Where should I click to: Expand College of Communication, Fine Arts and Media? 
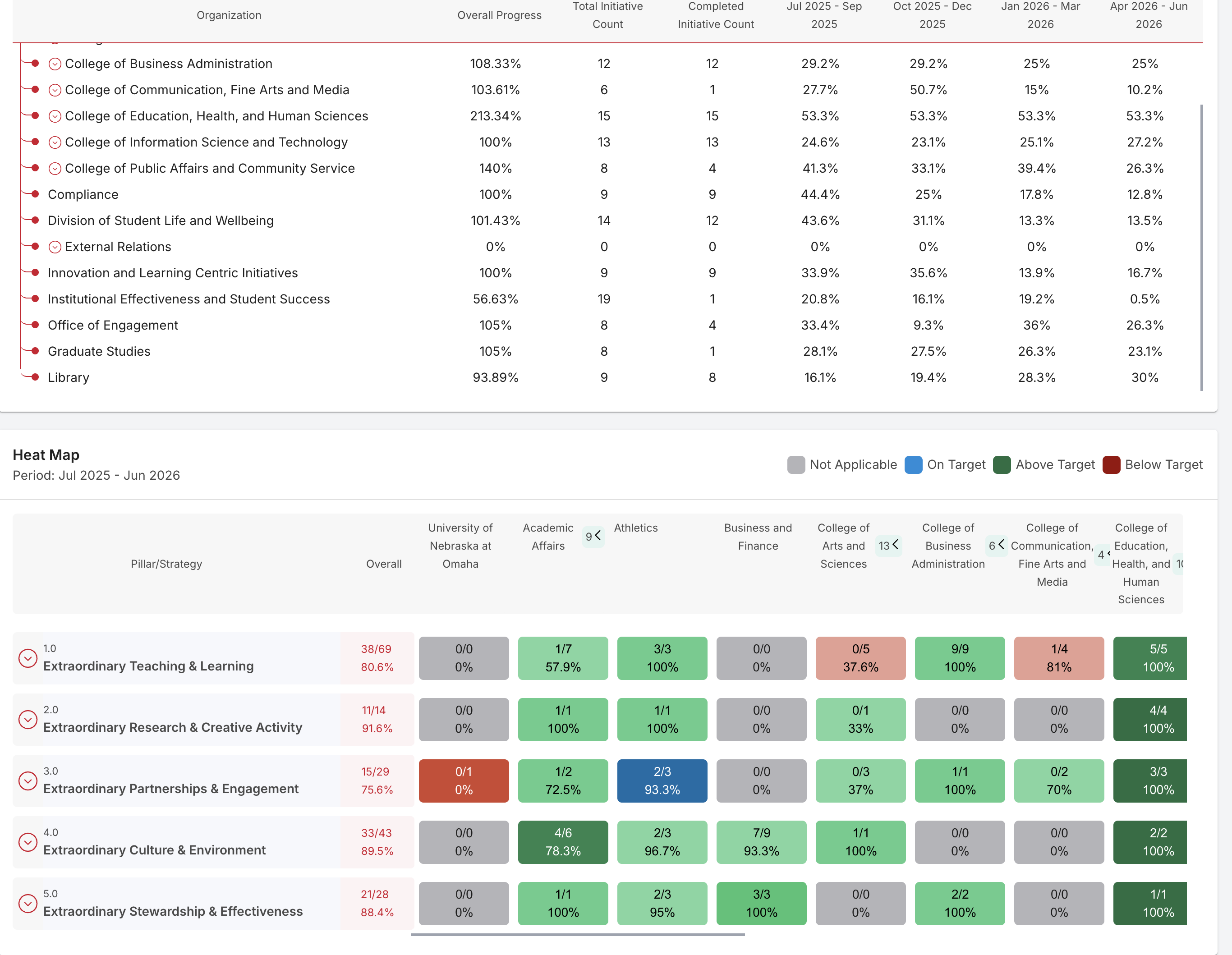coord(55,90)
